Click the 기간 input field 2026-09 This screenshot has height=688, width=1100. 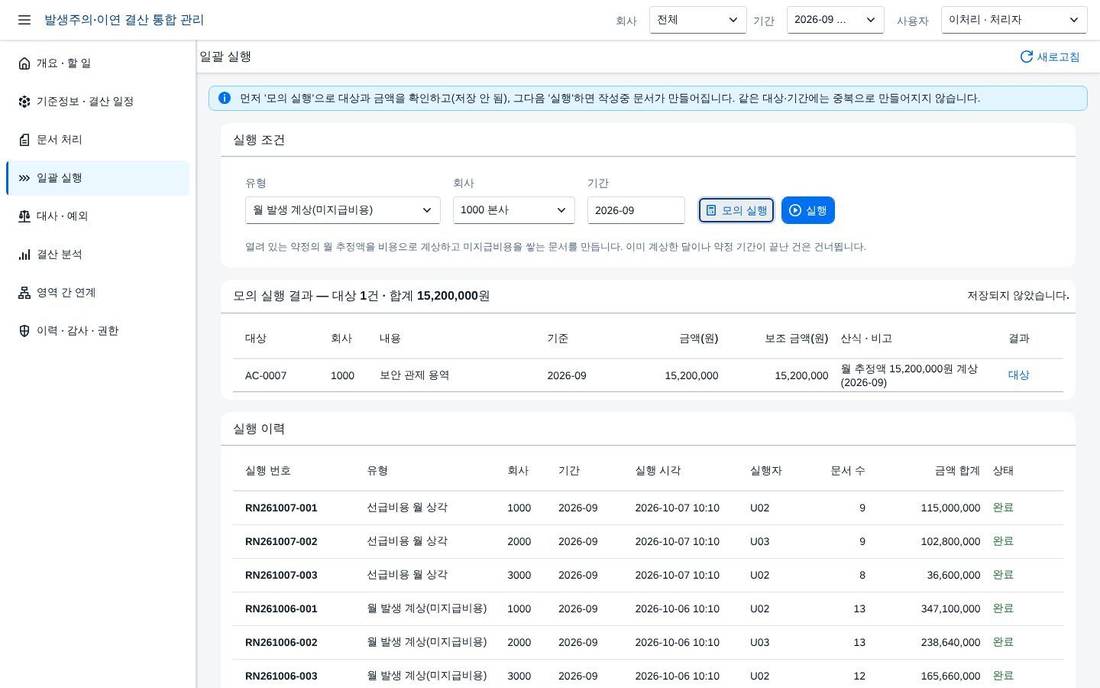coord(636,210)
